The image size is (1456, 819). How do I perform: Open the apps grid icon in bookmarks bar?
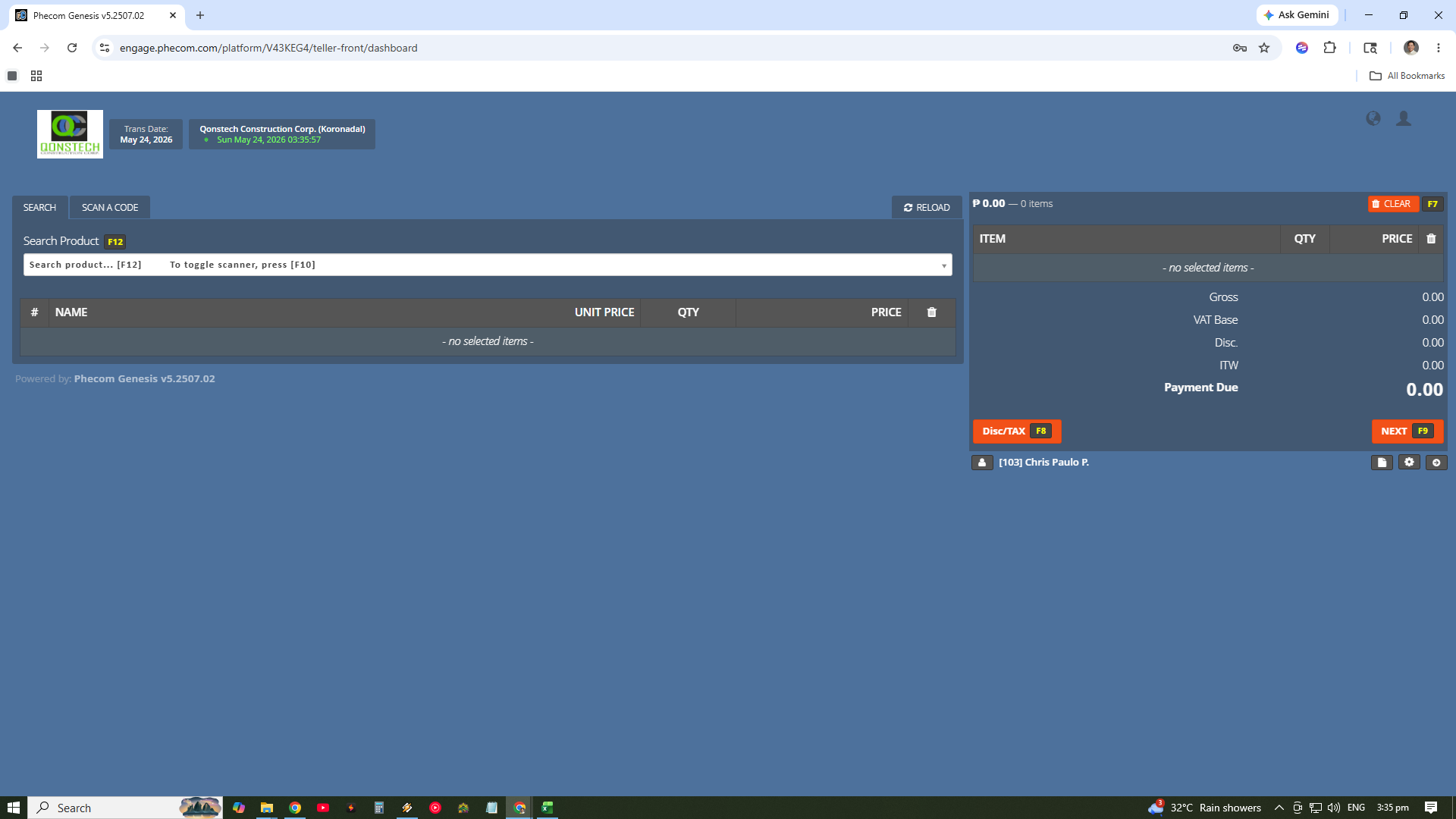[36, 76]
